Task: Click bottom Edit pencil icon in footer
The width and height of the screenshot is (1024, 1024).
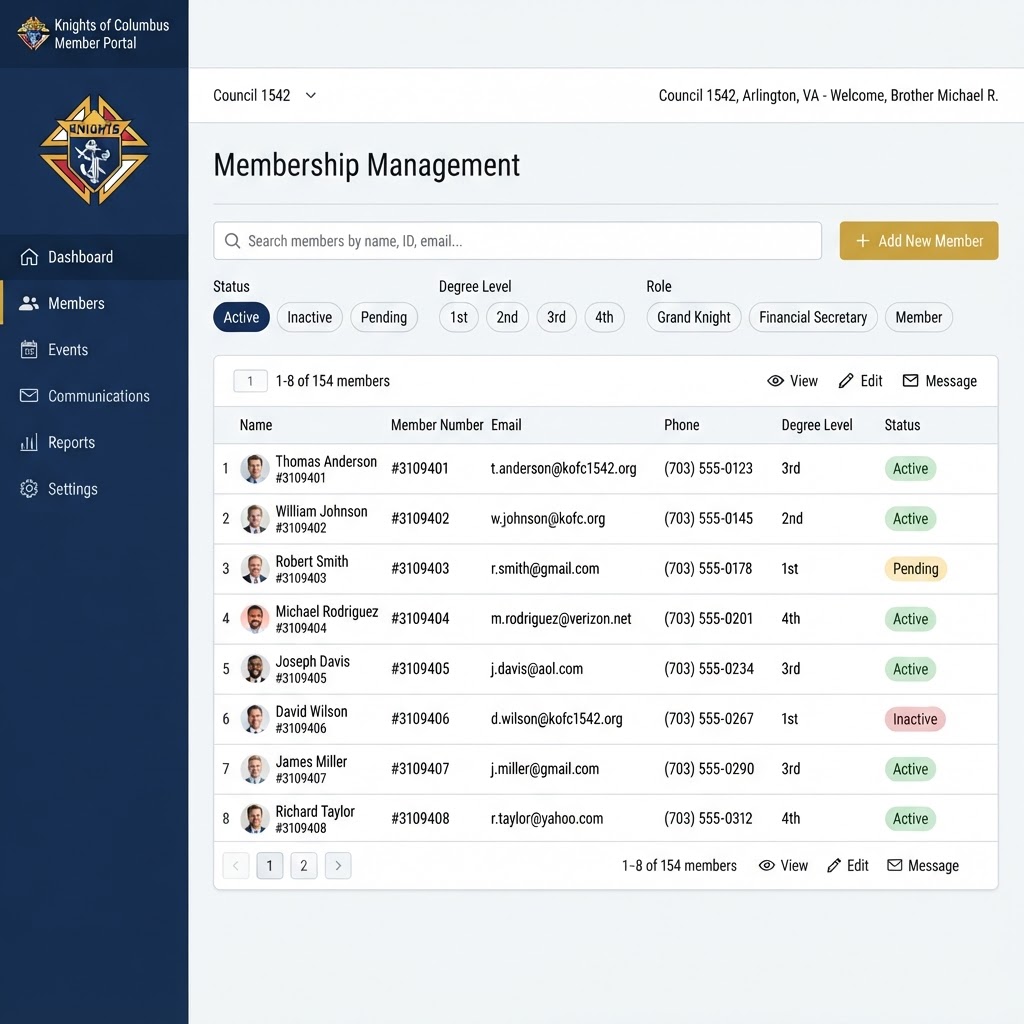Action: tap(833, 865)
